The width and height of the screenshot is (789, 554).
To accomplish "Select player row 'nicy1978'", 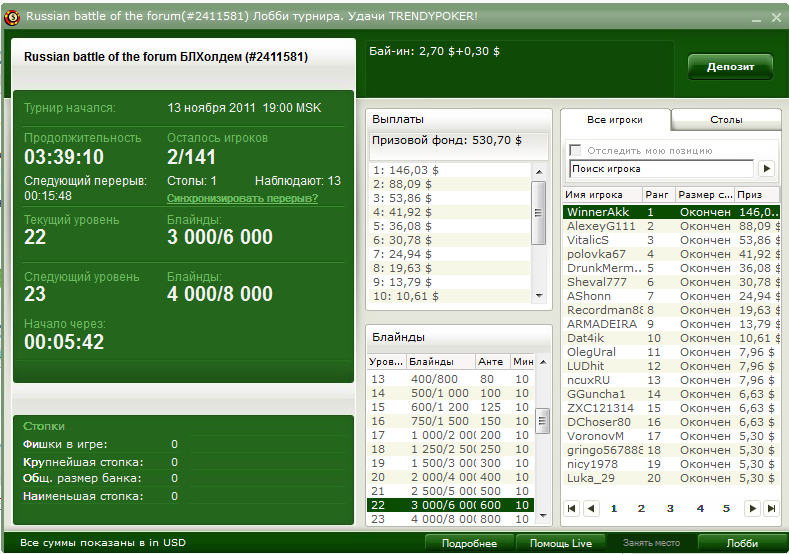I will click(x=671, y=464).
